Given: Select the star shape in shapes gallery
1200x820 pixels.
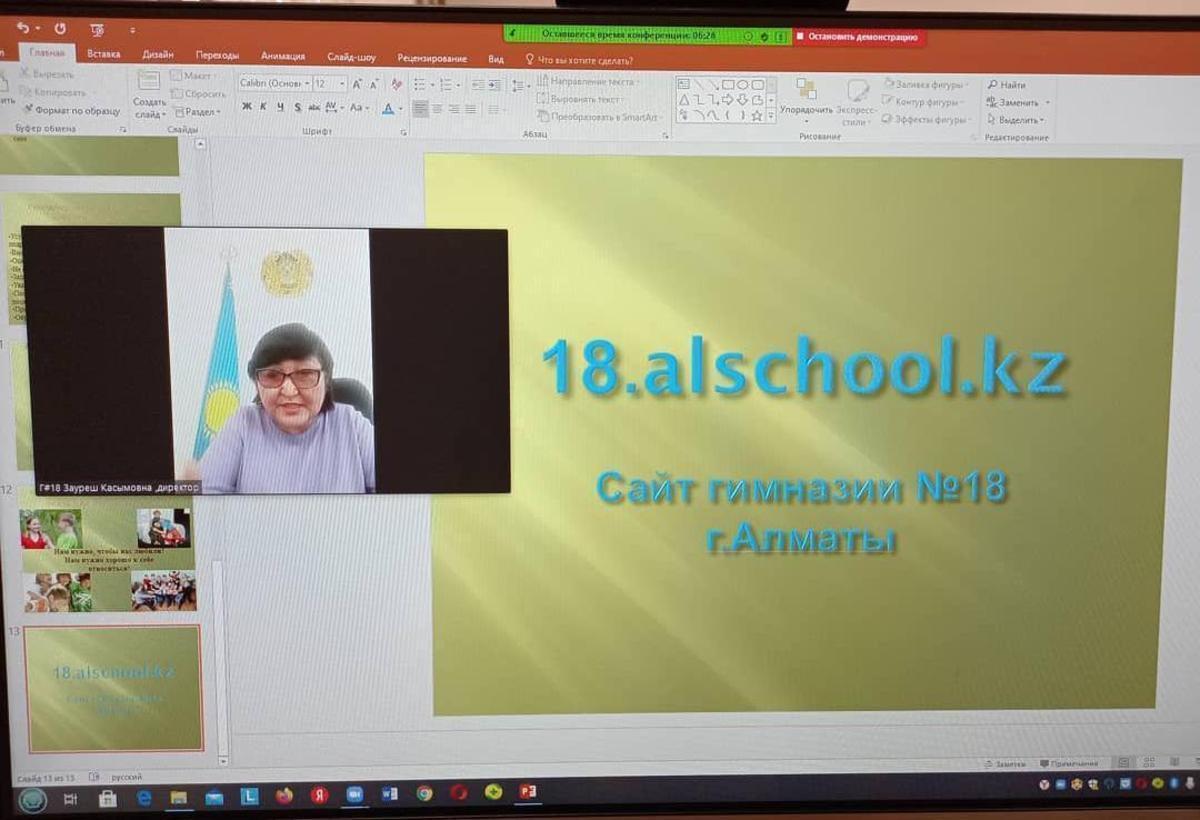Looking at the screenshot, I should pos(757,116).
